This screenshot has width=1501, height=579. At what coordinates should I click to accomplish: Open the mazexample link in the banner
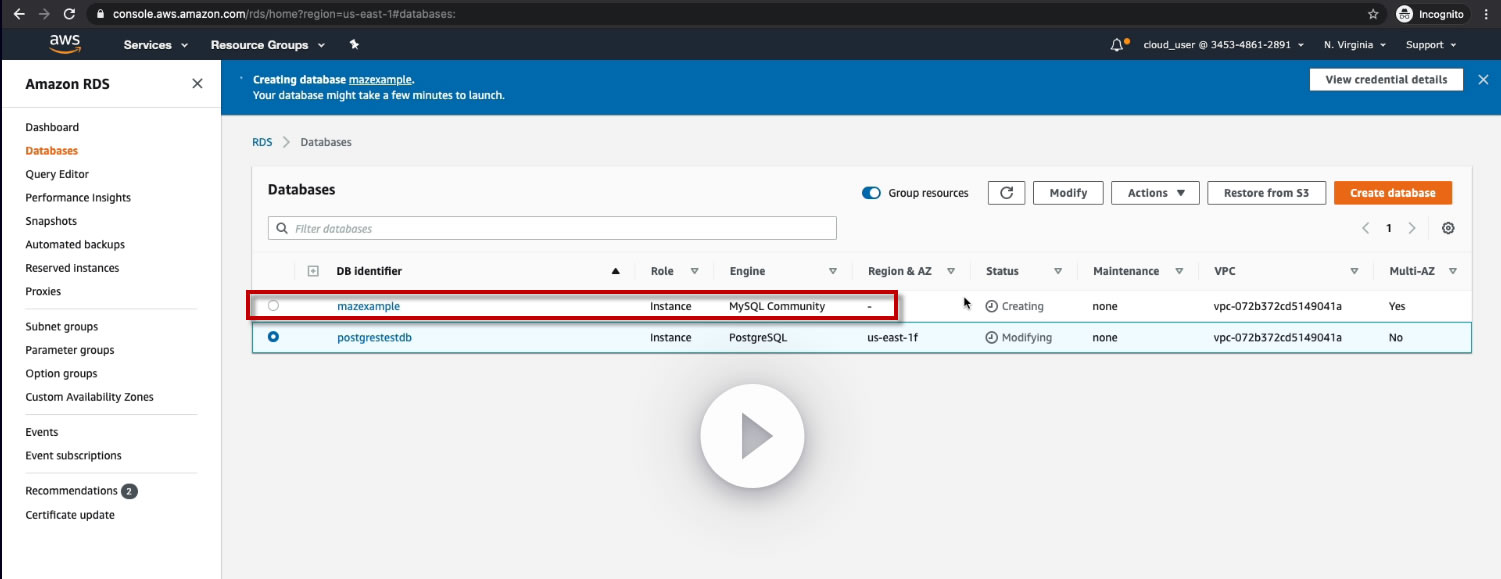click(380, 79)
